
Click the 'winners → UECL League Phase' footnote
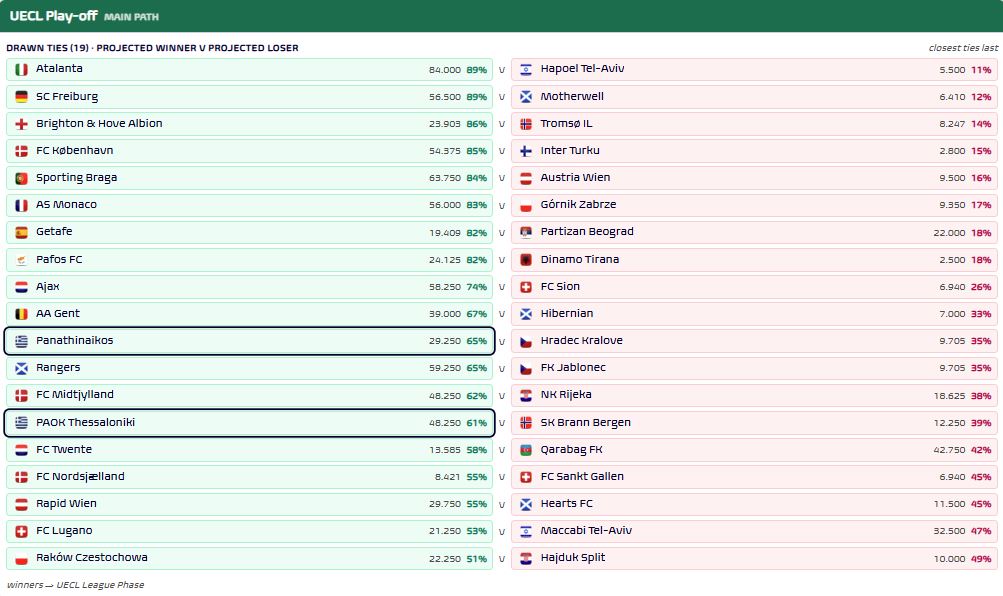click(x=75, y=585)
